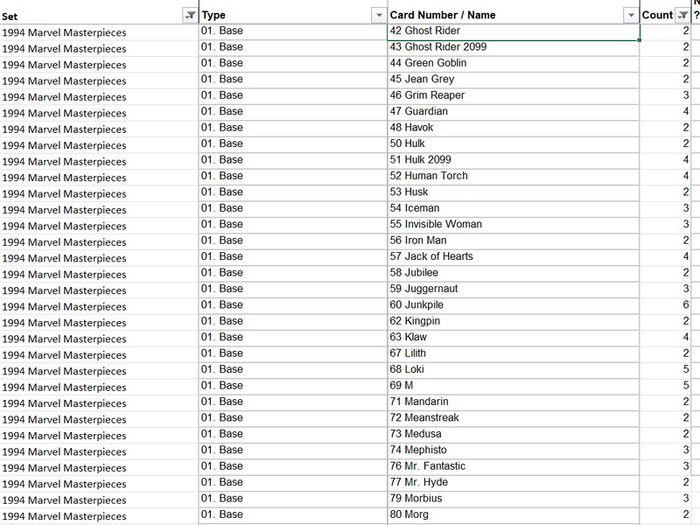This screenshot has width=700, height=525.
Task: Select cell '60 Junkpile'
Action: tap(513, 305)
